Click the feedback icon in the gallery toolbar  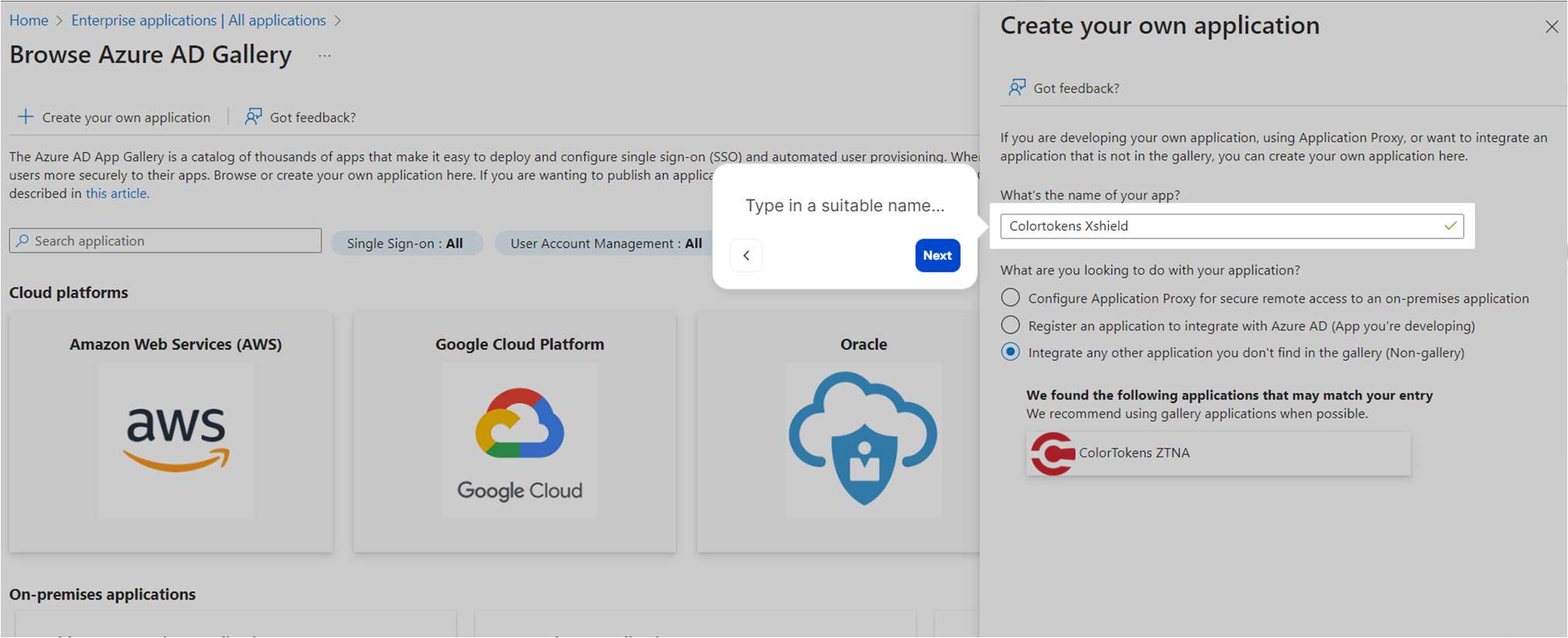coord(253,116)
